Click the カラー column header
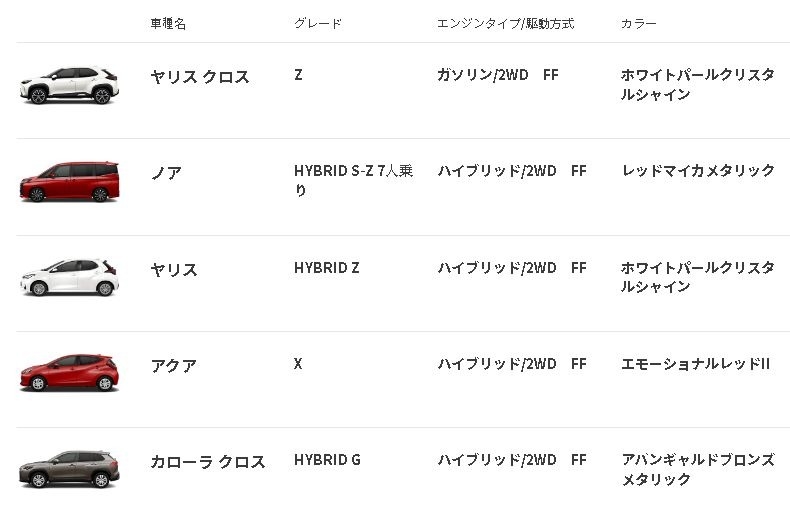 pyautogui.click(x=638, y=24)
